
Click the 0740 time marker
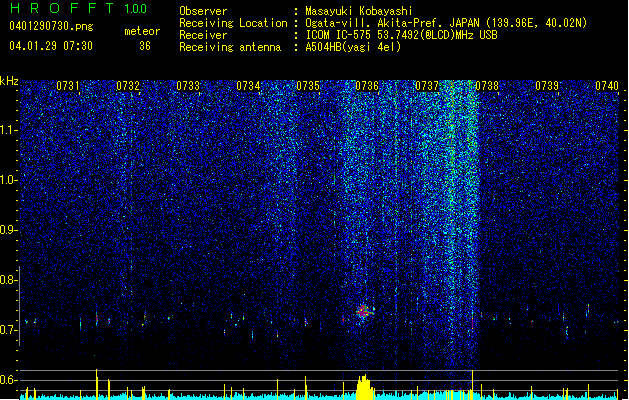coord(607,86)
